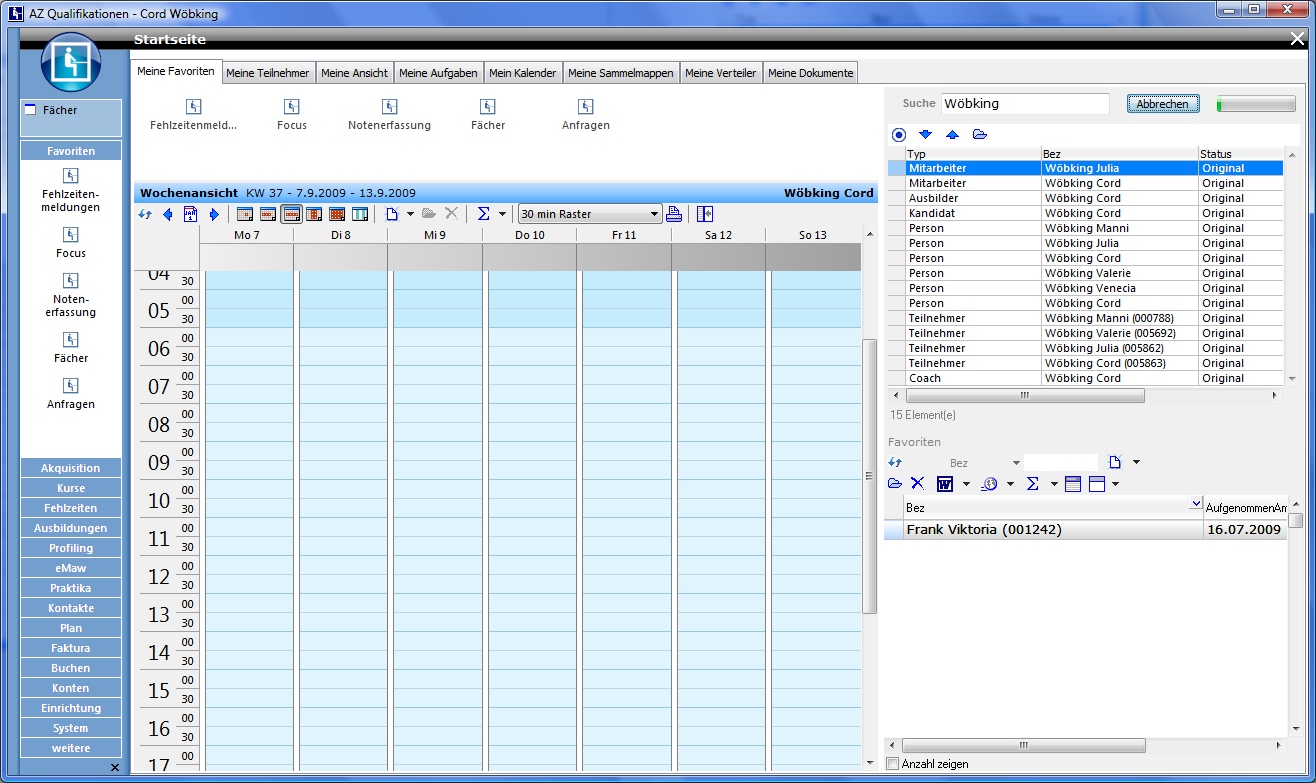The image size is (1316, 783).
Task: Toggle the Fächer checkbox in top-left panel
Action: pos(30,110)
